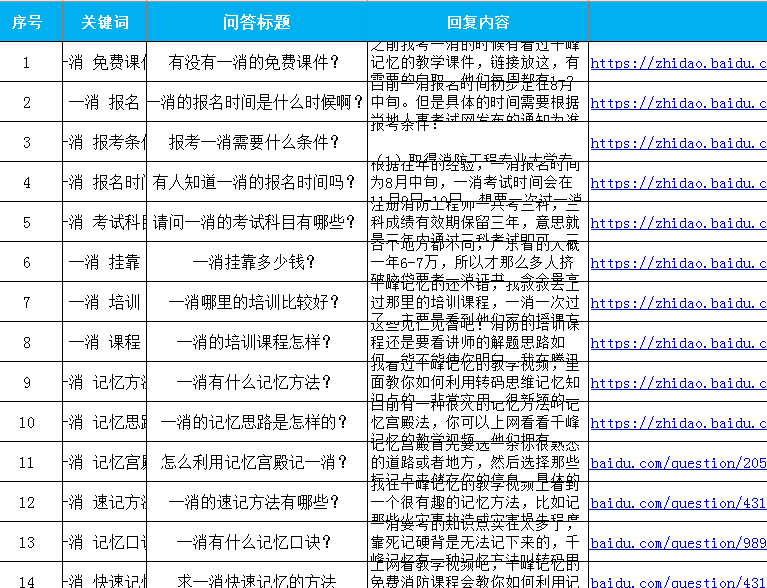Image resolution: width=767 pixels, height=588 pixels.
Task: Select cell 有人知道一消的报名时间吗？
Action: (257, 182)
